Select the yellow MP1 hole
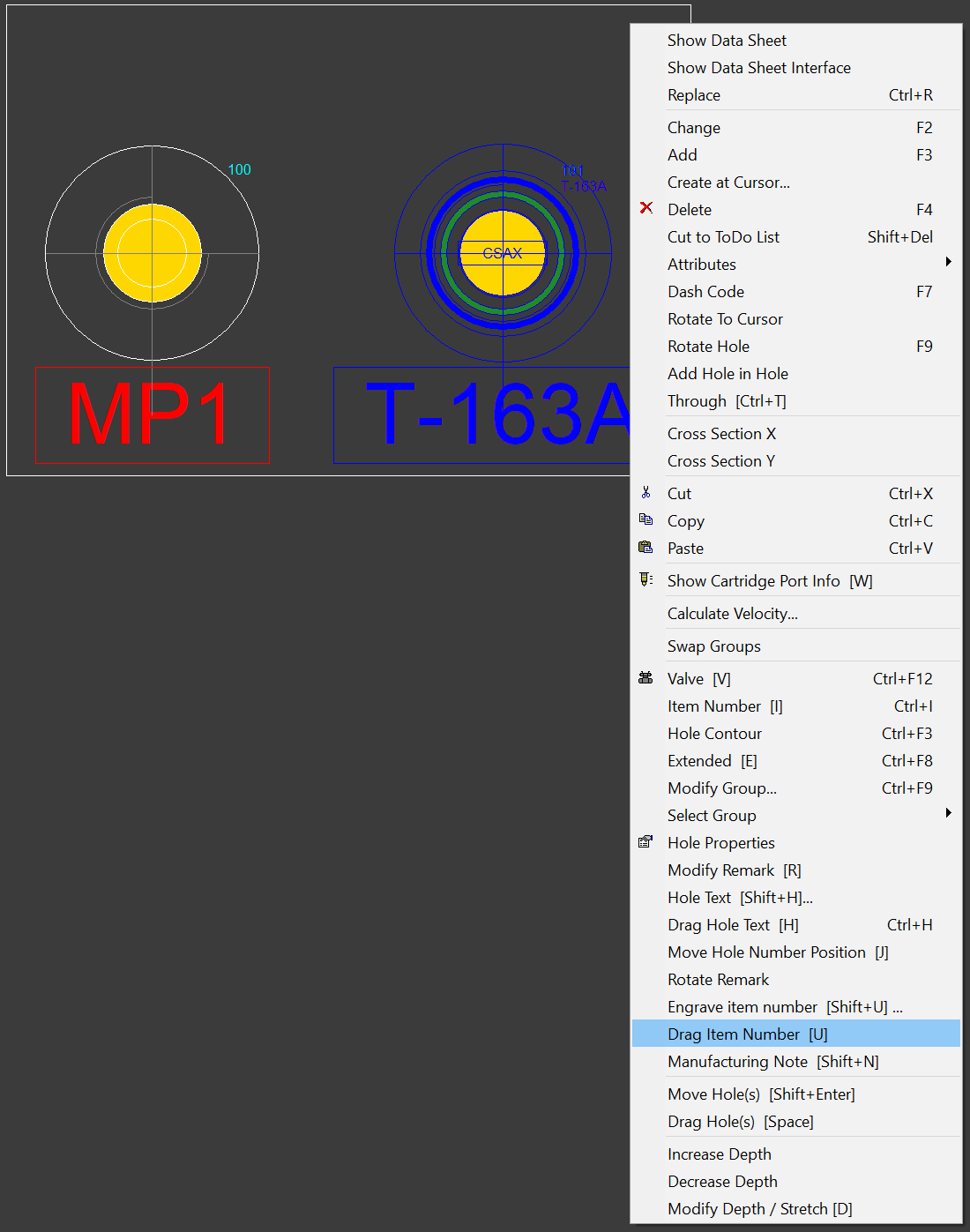This screenshot has width=970, height=1232. (153, 253)
